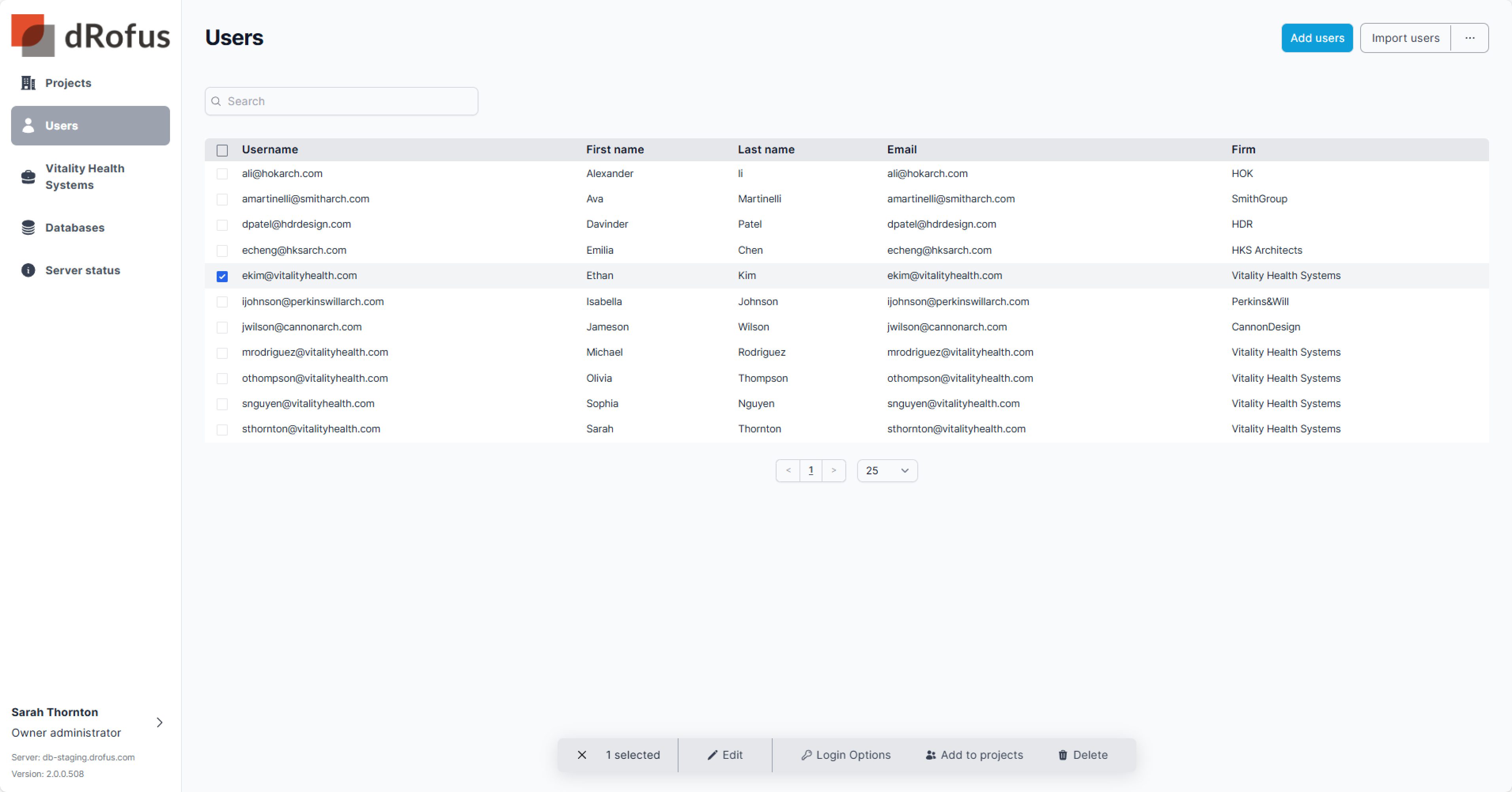Click username ali@hokarch.com

pos(282,173)
